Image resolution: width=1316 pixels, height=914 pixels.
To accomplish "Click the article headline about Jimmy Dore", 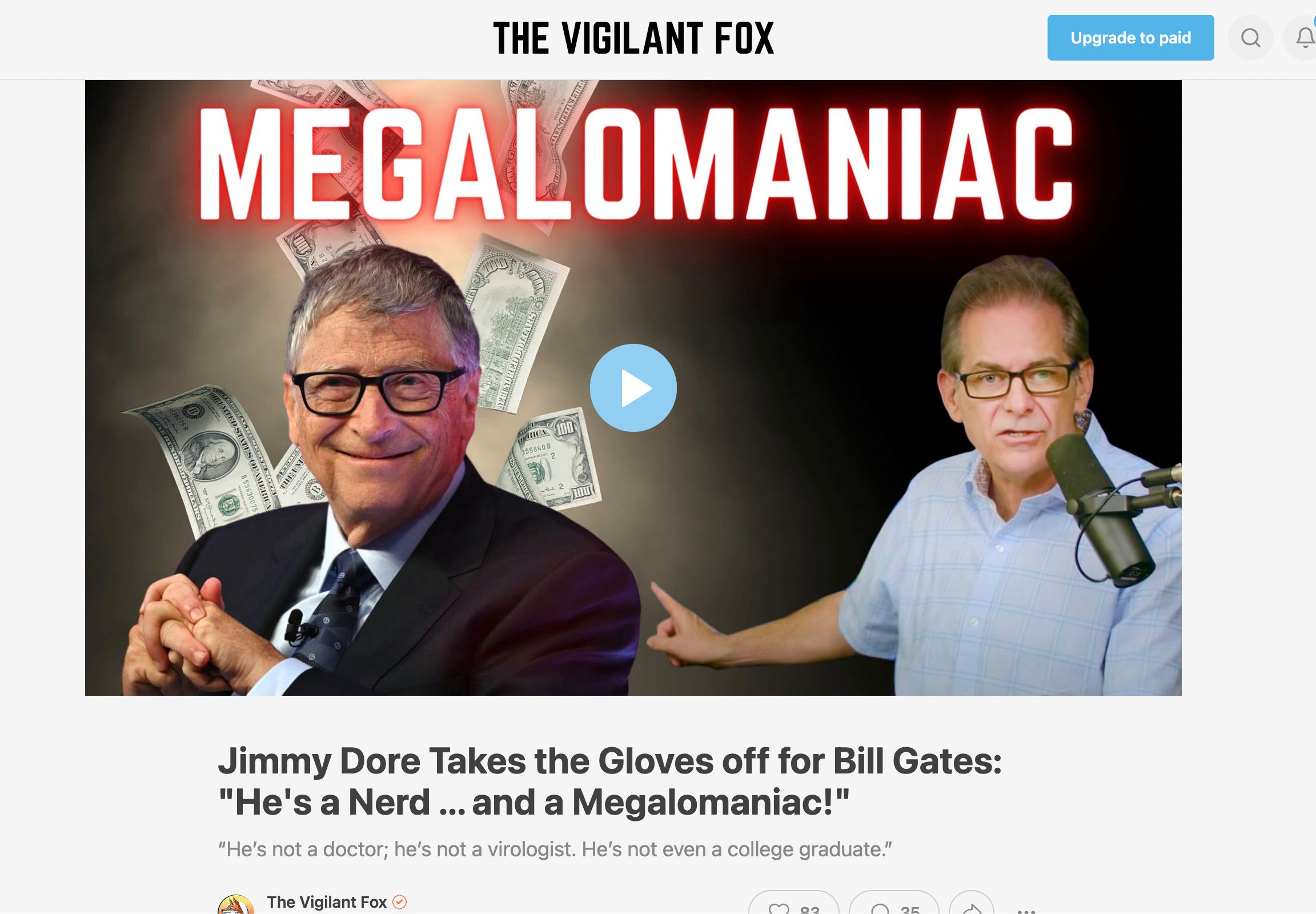I will pyautogui.click(x=609, y=781).
